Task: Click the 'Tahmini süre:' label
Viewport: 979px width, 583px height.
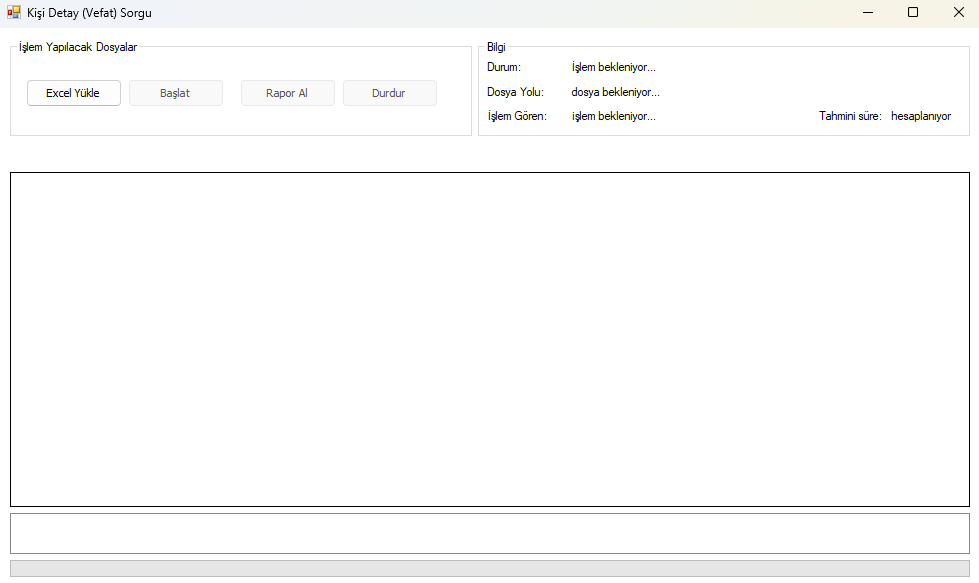Action: pyautogui.click(x=850, y=116)
